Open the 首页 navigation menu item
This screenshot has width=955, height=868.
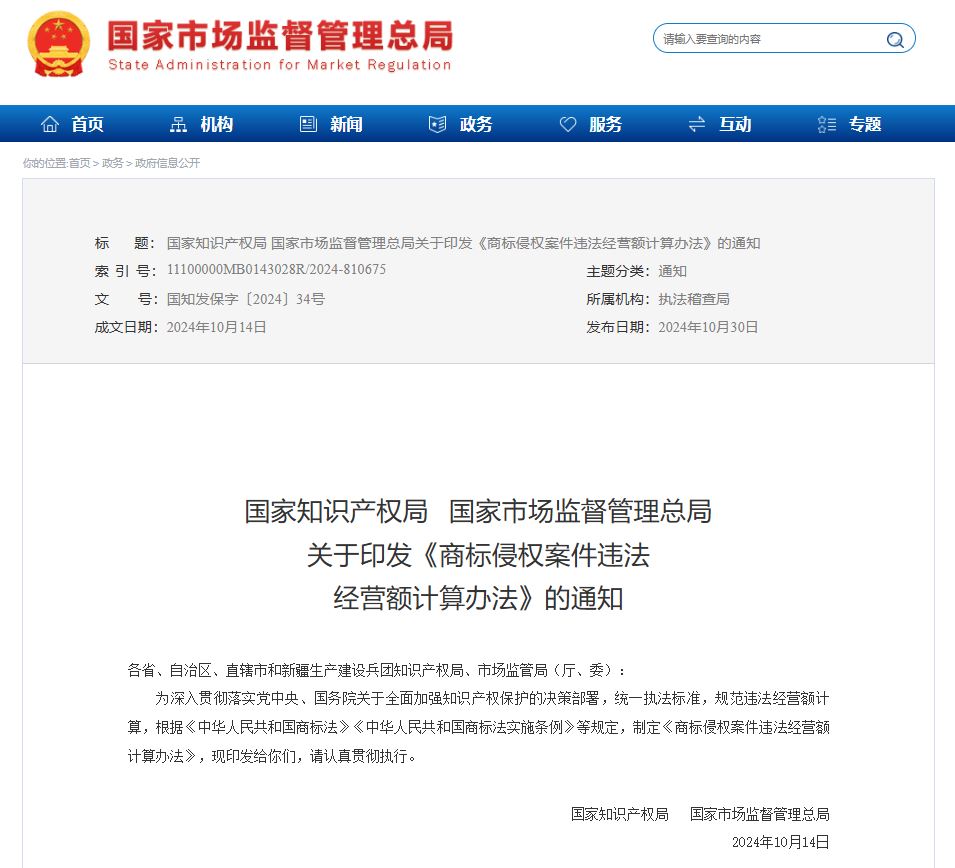(x=88, y=124)
